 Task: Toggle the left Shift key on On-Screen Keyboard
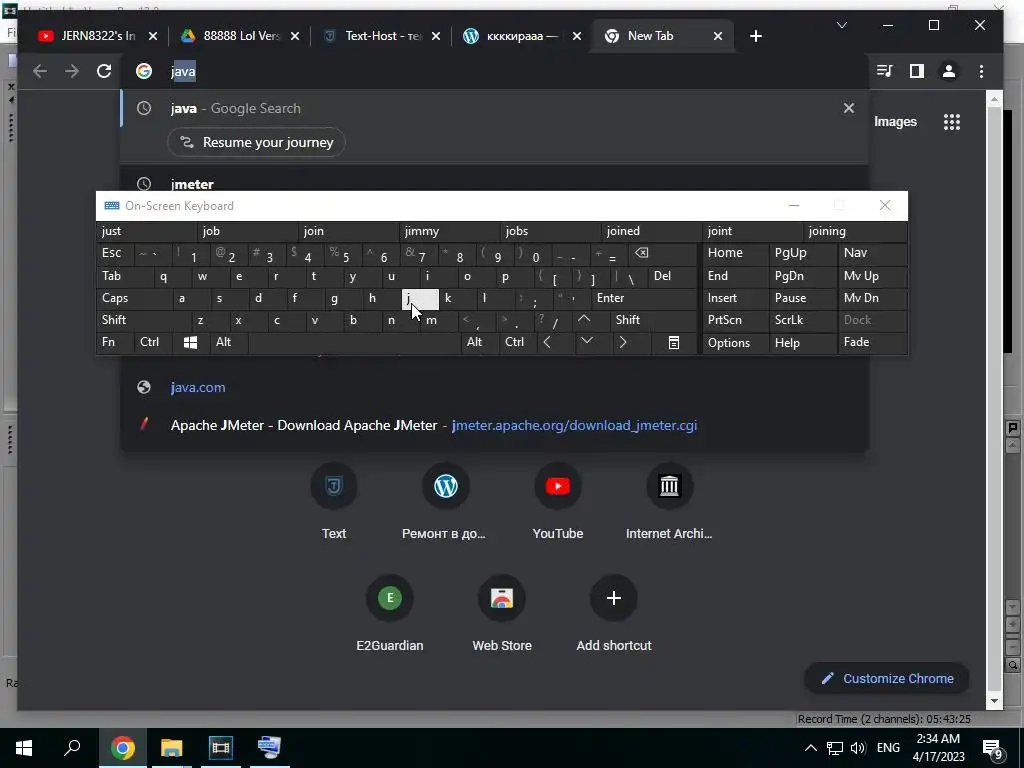[x=144, y=320]
